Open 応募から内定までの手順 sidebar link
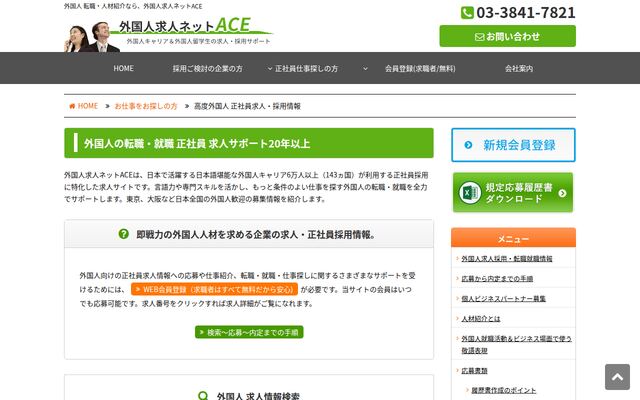The height and width of the screenshot is (400, 640). click(x=497, y=278)
